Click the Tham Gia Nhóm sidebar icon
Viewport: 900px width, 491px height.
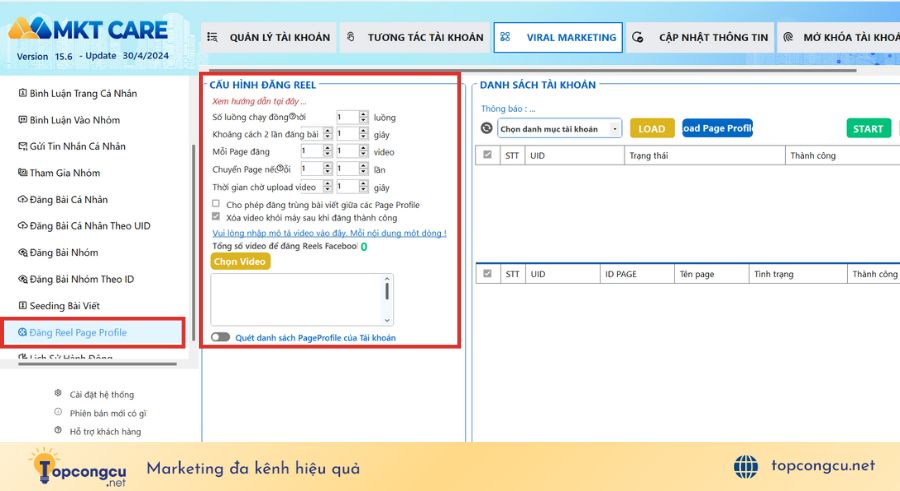click(23, 172)
